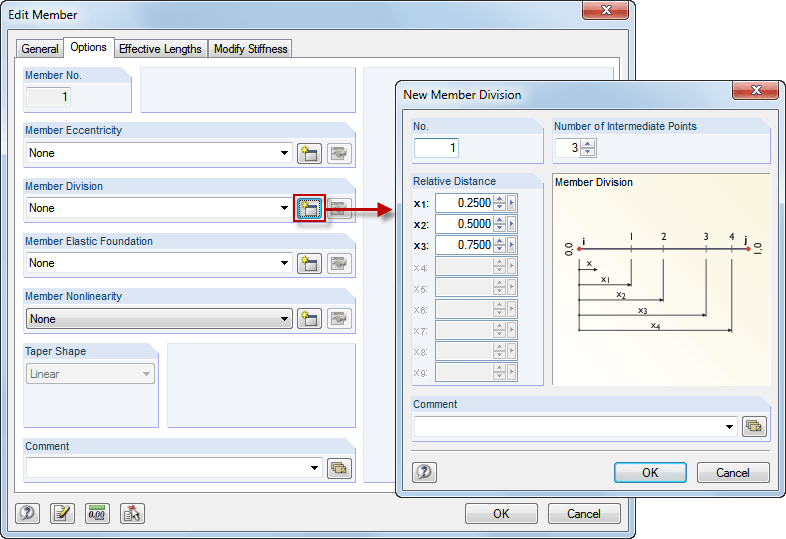786x539 pixels.
Task: Adjust the x3 relative distance spinner
Action: click(499, 245)
